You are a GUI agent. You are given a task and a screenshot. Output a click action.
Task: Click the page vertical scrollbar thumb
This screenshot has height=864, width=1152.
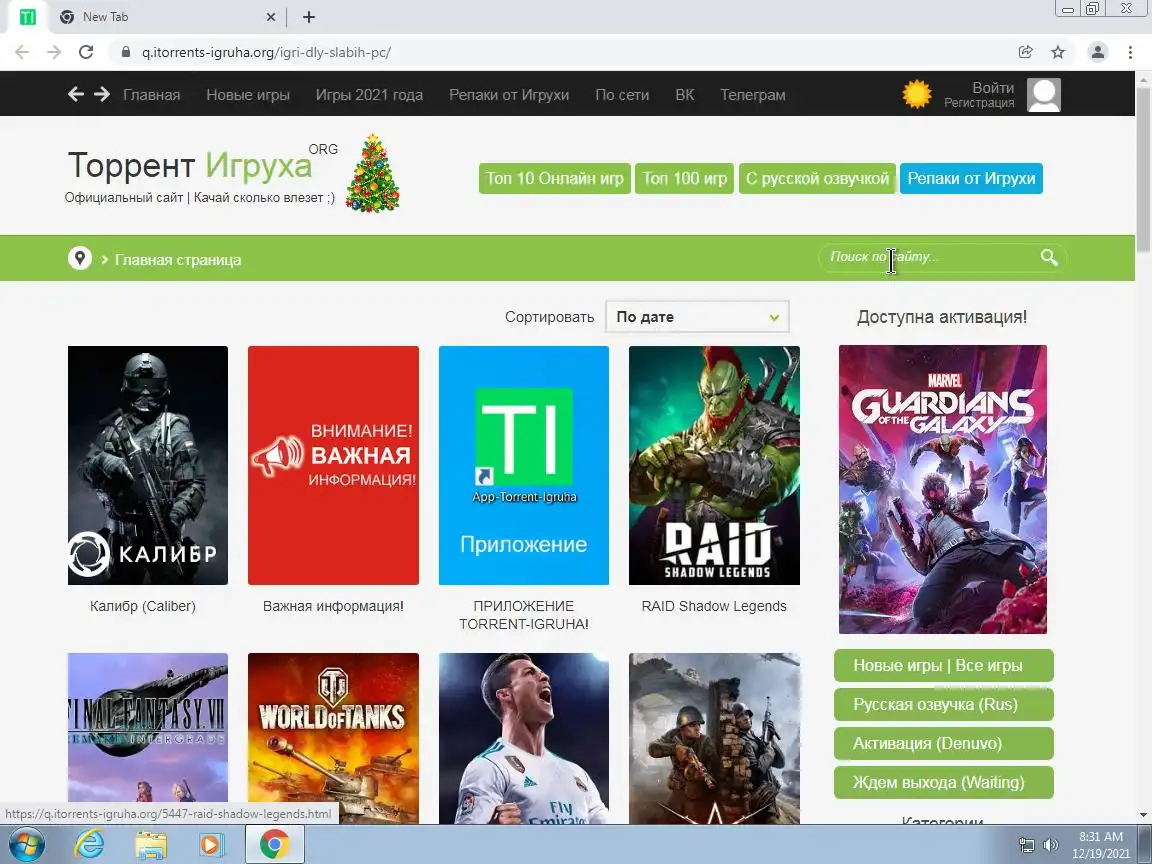(x=1143, y=169)
